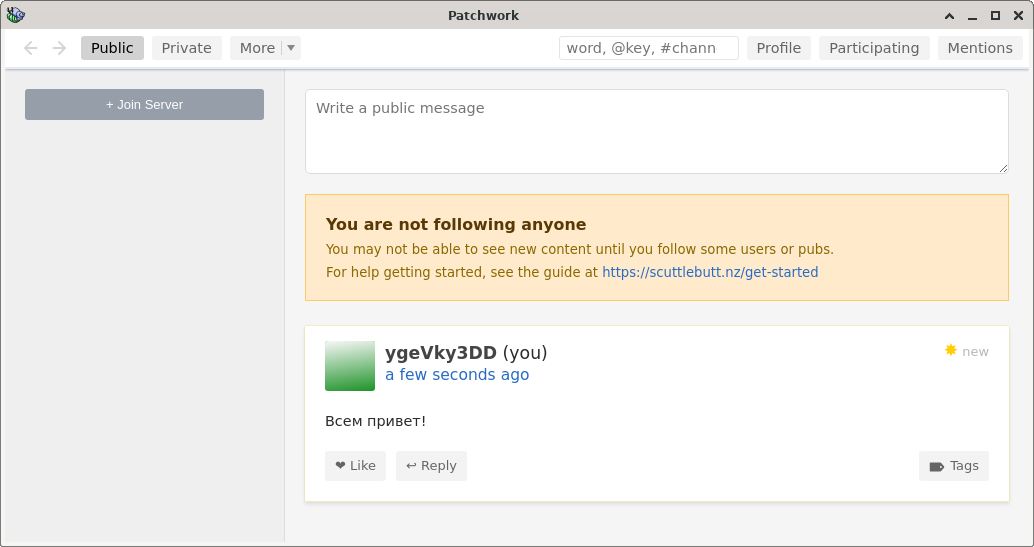Reply to the "Всем привет!" post
The width and height of the screenshot is (1034, 547).
tap(431, 466)
